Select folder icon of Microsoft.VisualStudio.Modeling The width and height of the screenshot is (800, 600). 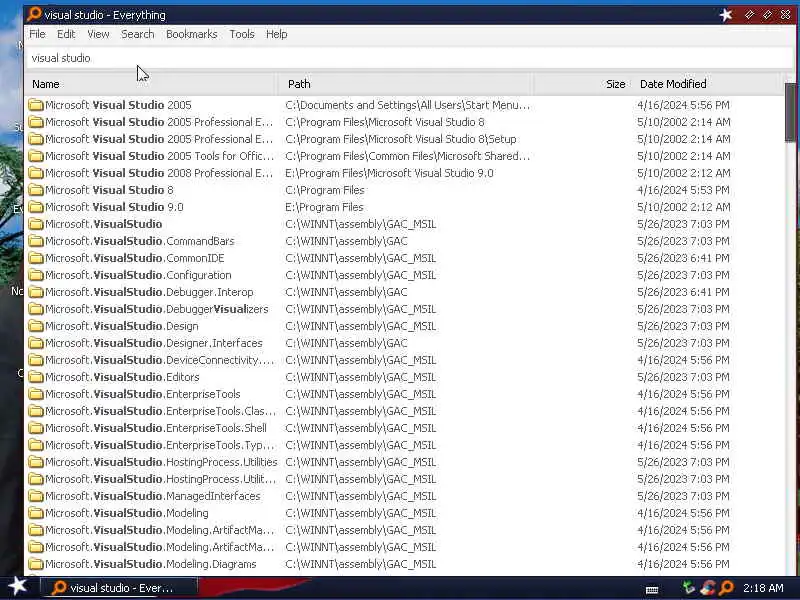pyautogui.click(x=36, y=513)
